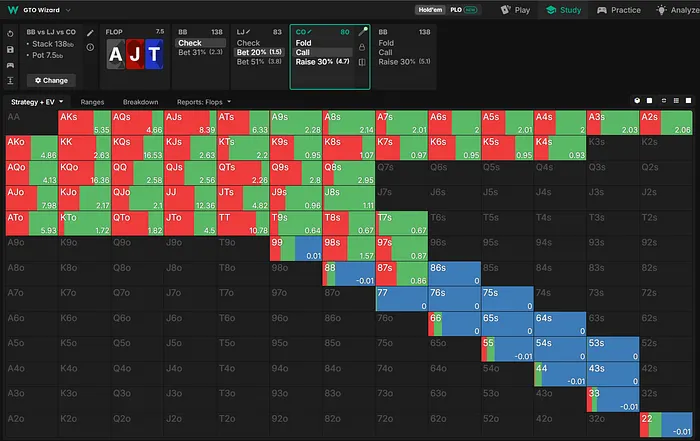Viewport: 700px width, 441px height.
Task: Click the gamepad practice icon in sidebar
Action: [10, 65]
